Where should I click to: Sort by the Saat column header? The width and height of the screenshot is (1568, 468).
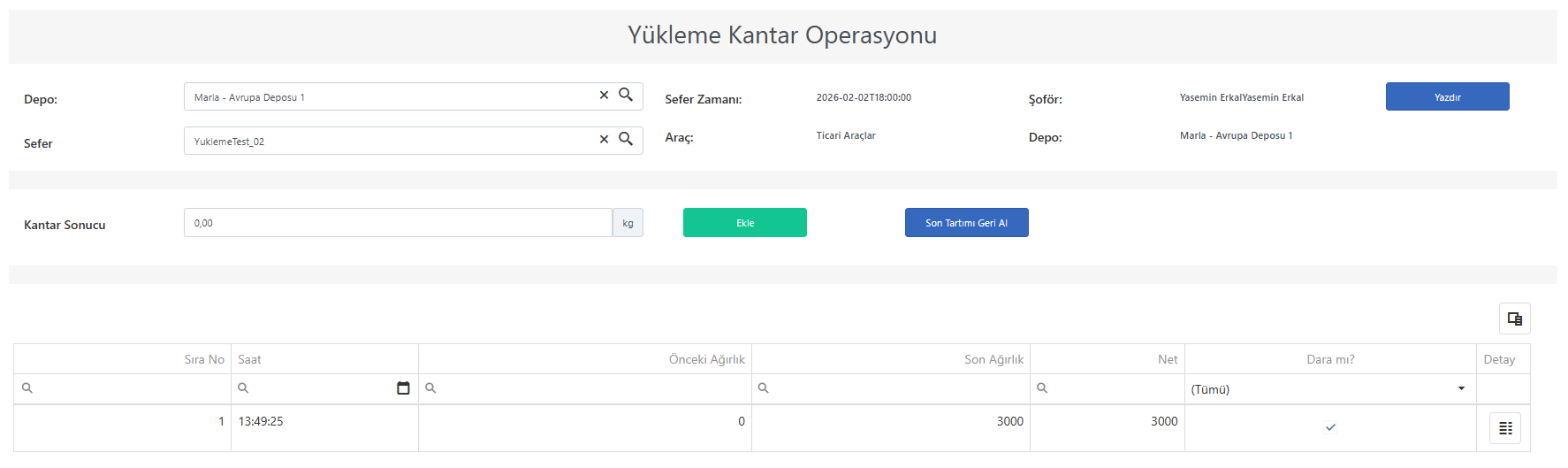tap(324, 359)
